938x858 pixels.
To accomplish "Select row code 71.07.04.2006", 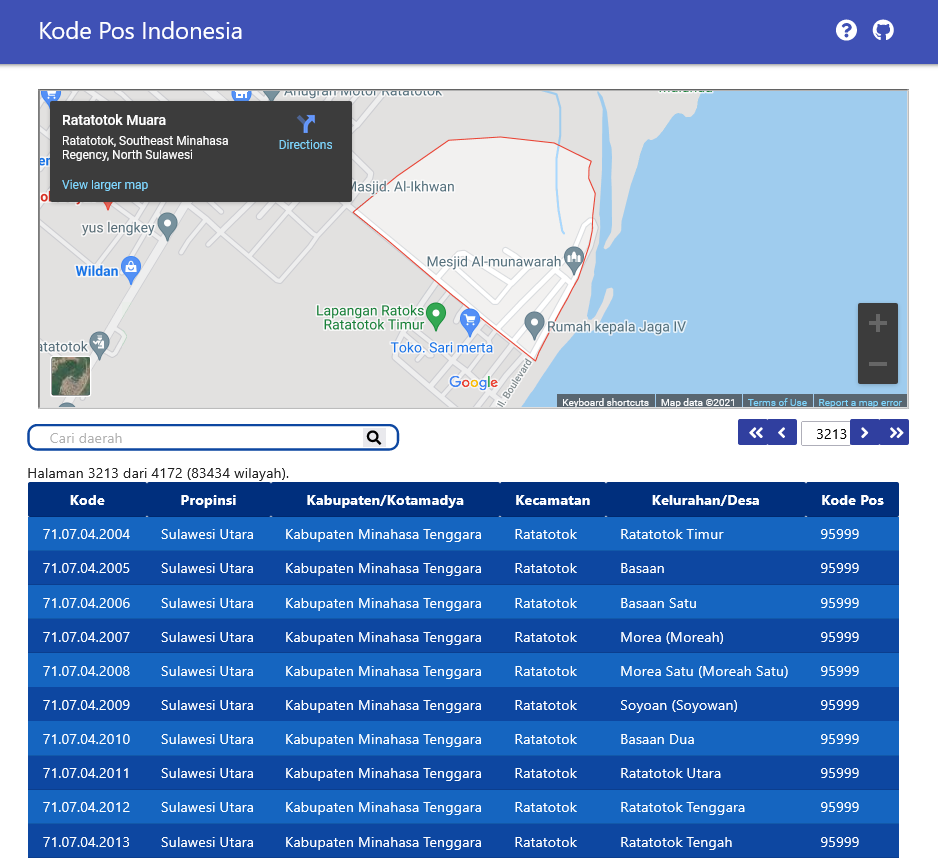I will 86,603.
